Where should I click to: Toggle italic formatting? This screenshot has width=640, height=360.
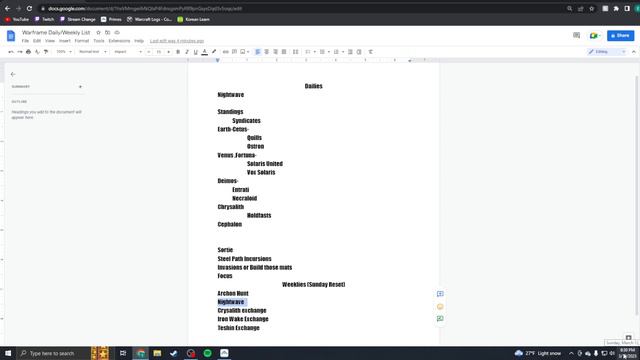click(x=187, y=52)
